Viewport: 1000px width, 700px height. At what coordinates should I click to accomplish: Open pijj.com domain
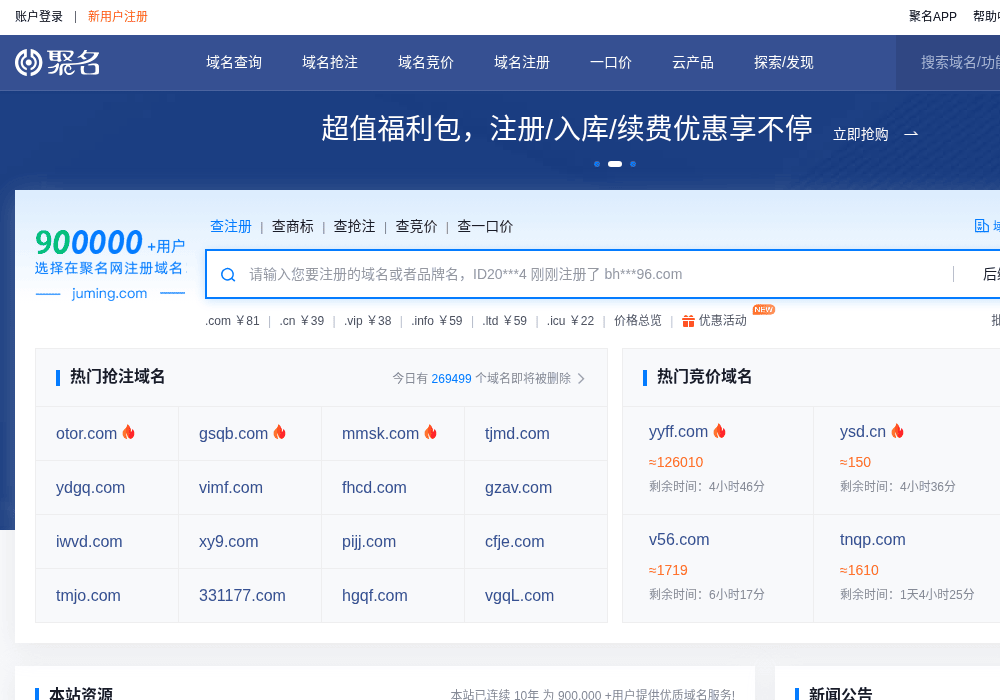[369, 542]
